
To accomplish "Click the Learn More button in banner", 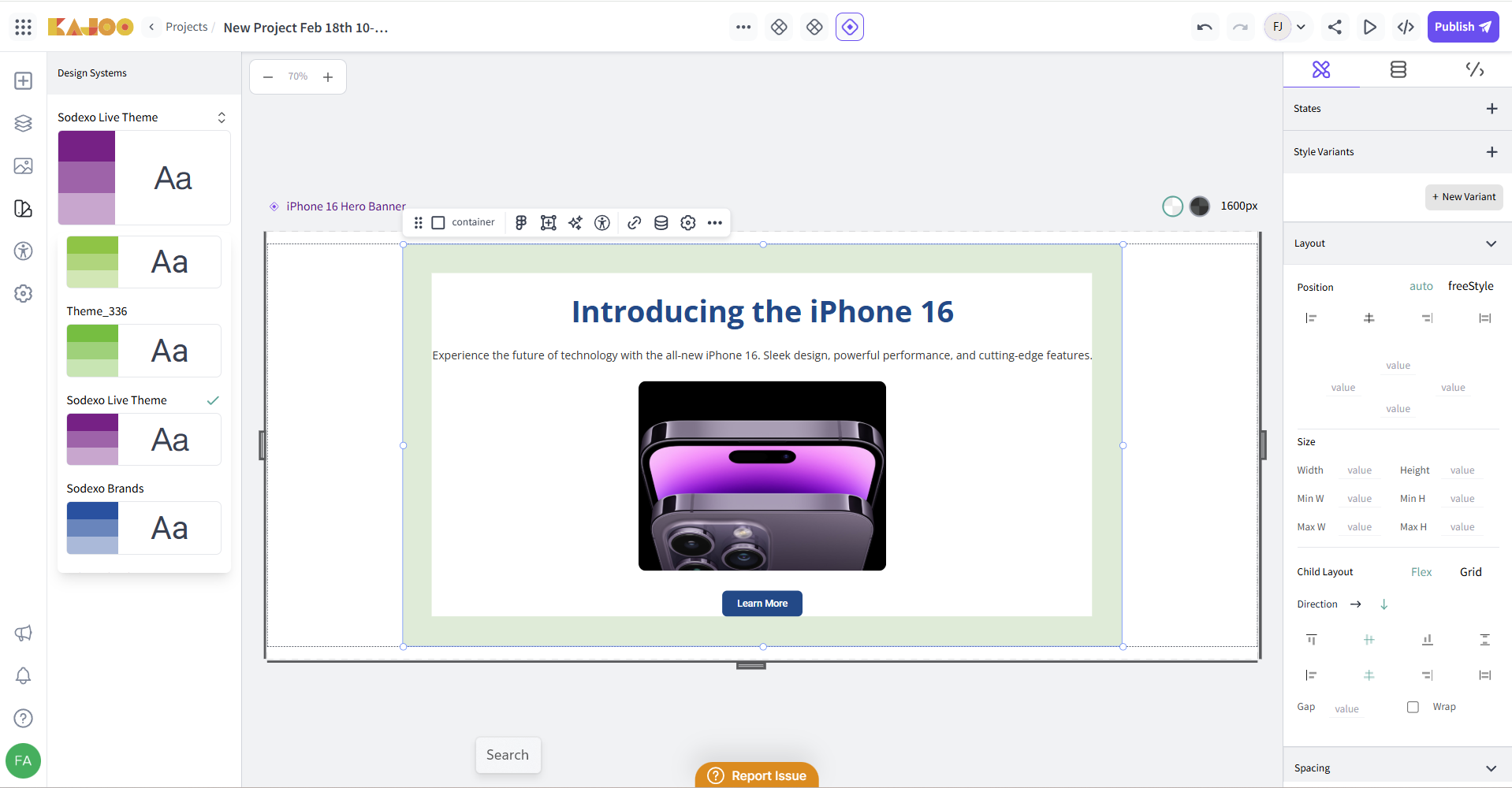I will click(762, 604).
